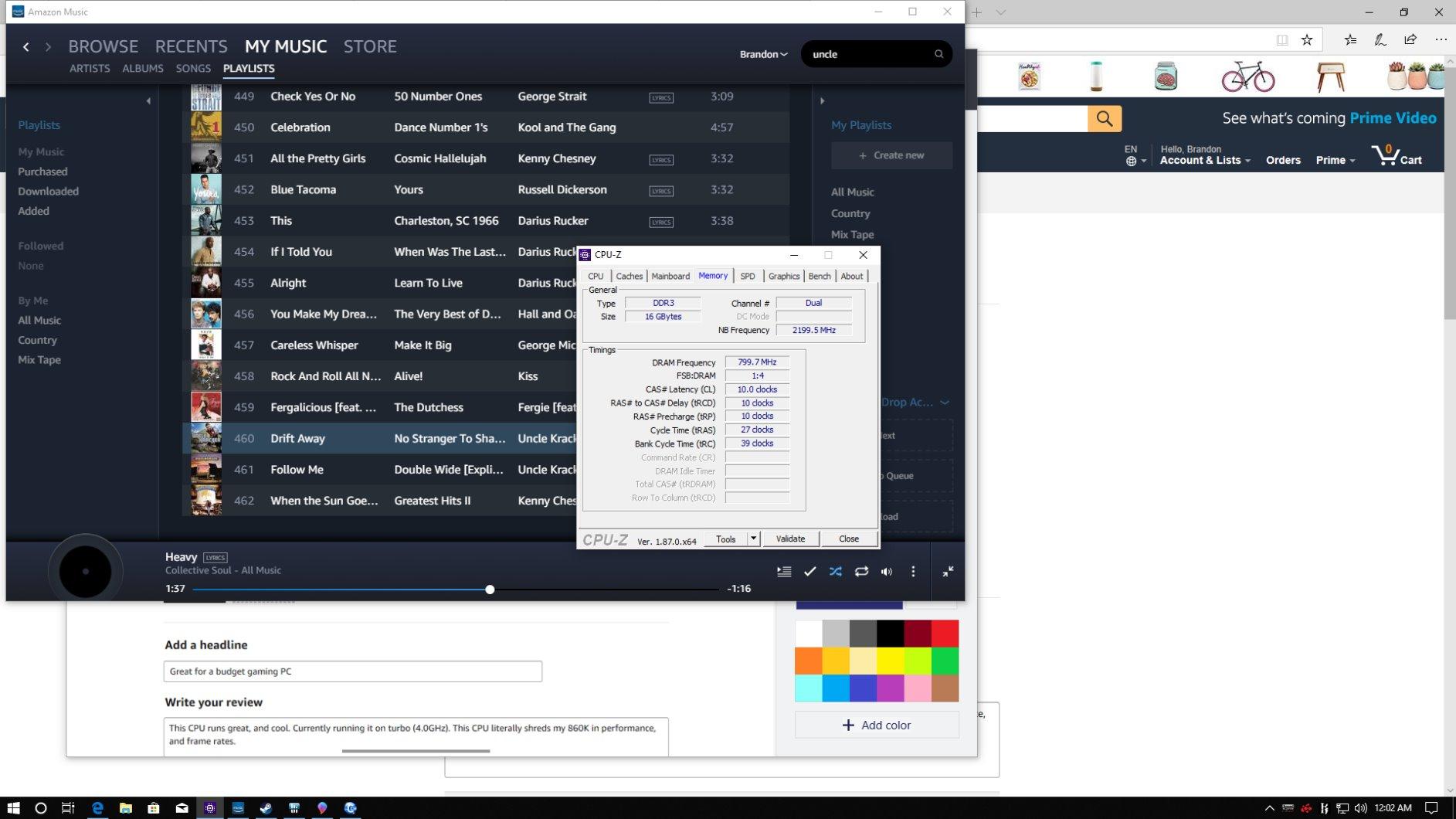The height and width of the screenshot is (819, 1456).
Task: Seek using the song progress slider knob
Action: coord(490,590)
